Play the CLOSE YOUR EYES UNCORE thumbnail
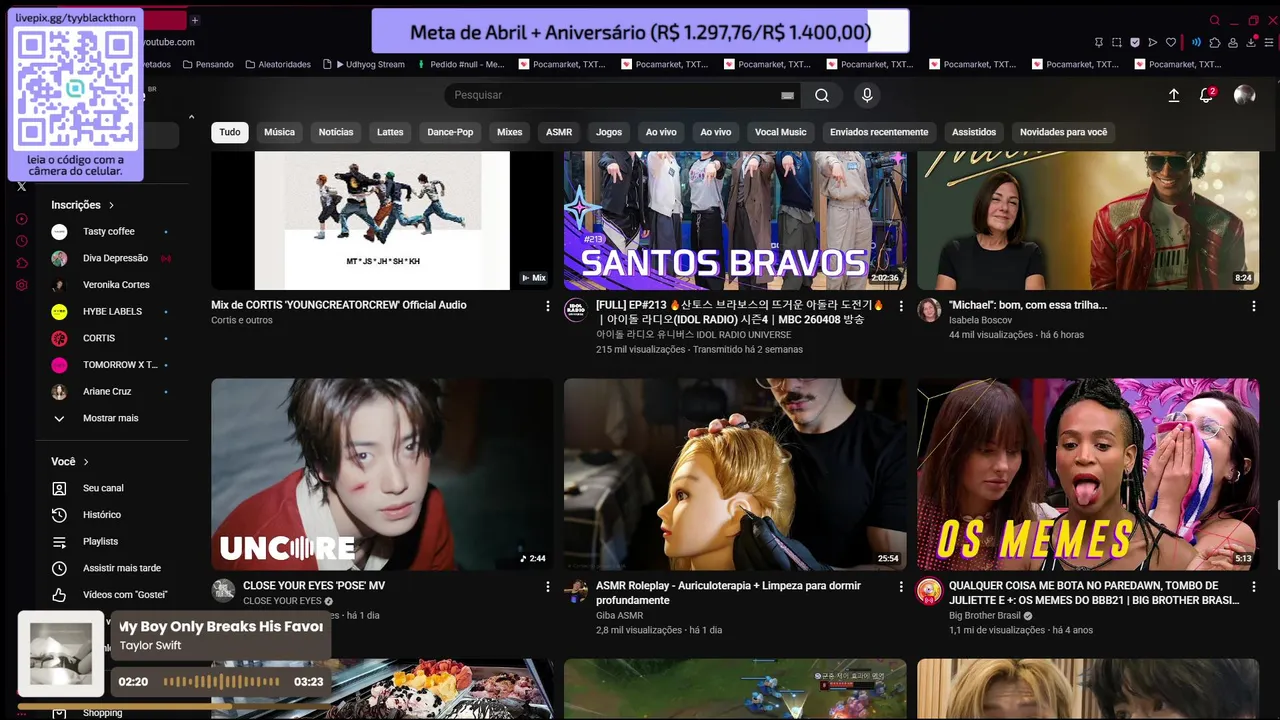Screen dimensions: 1280x720 pos(382,474)
